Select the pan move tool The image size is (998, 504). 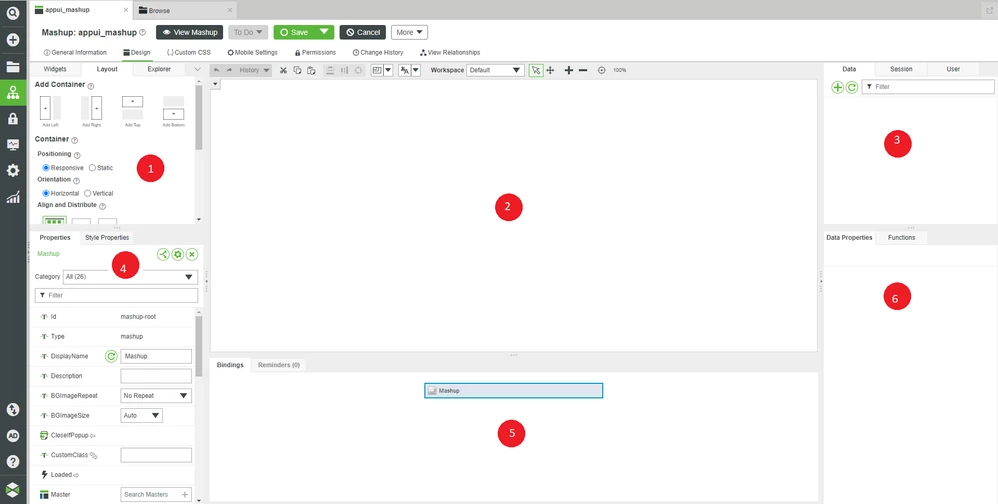click(551, 70)
